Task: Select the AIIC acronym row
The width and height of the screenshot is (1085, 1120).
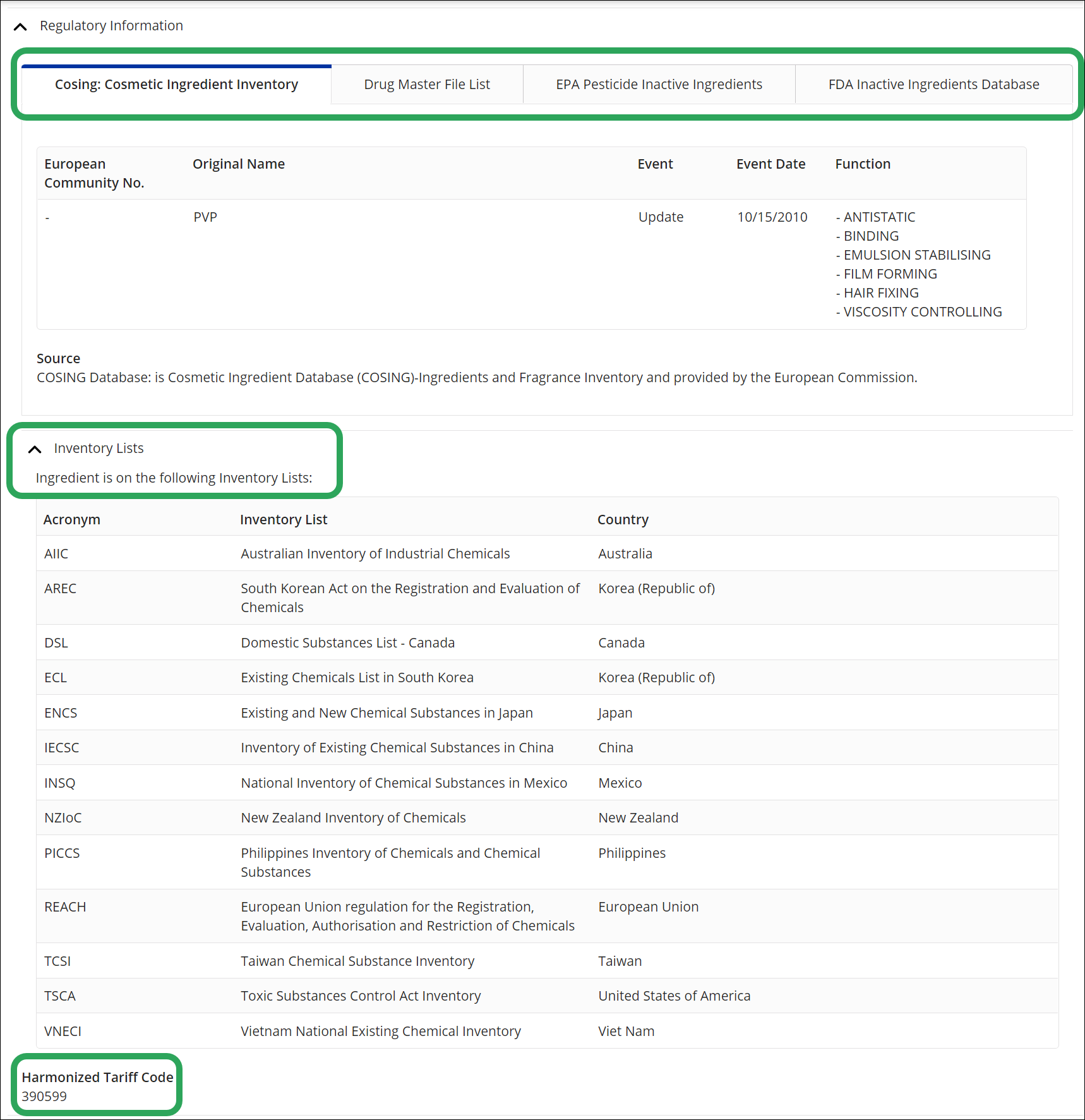Action: tap(547, 553)
